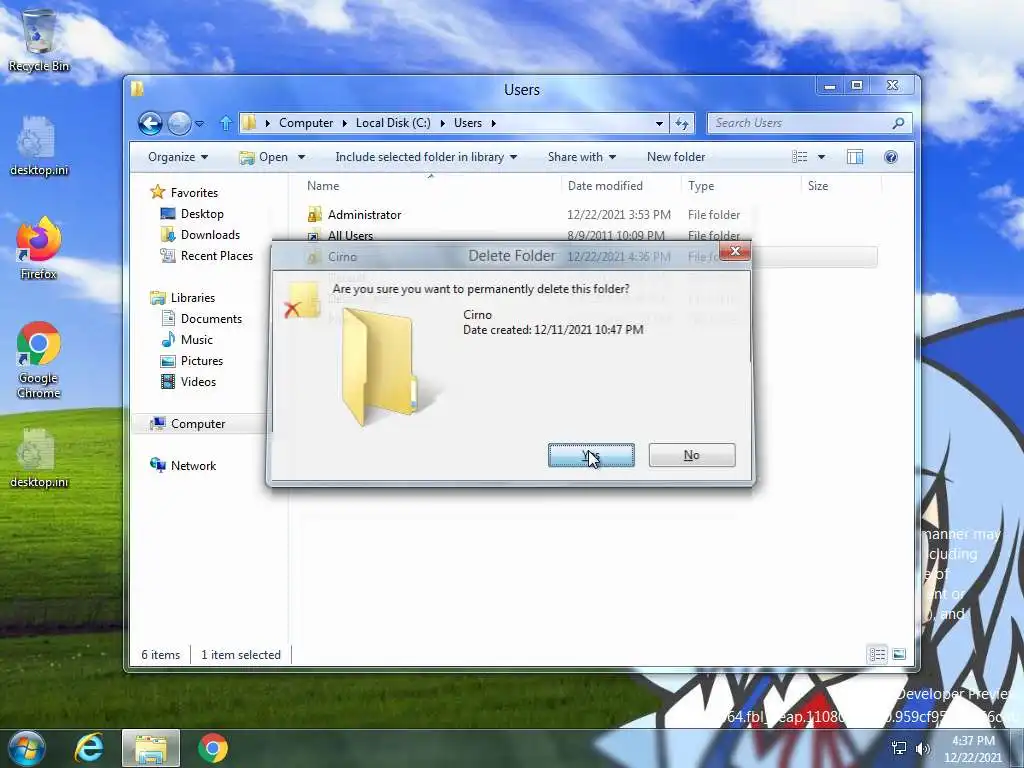Click Local Disk (C:) breadcrumb
The width and height of the screenshot is (1024, 768).
(x=393, y=123)
